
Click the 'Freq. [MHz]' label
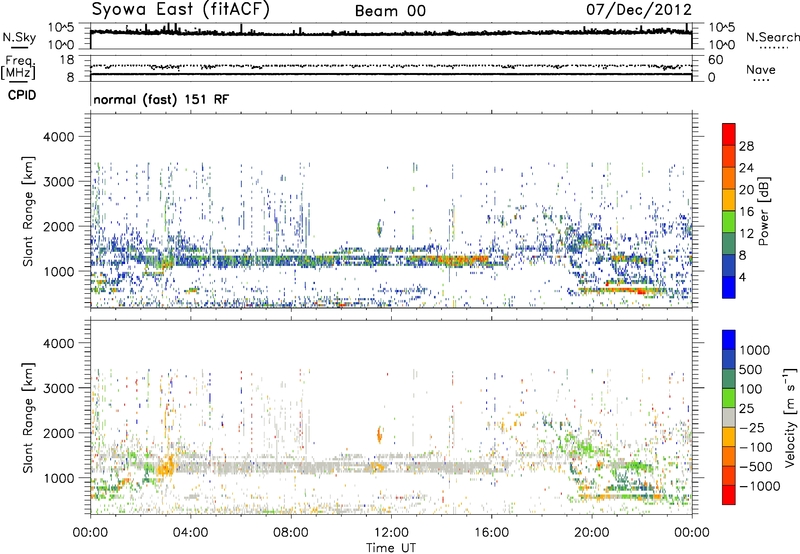[18, 68]
